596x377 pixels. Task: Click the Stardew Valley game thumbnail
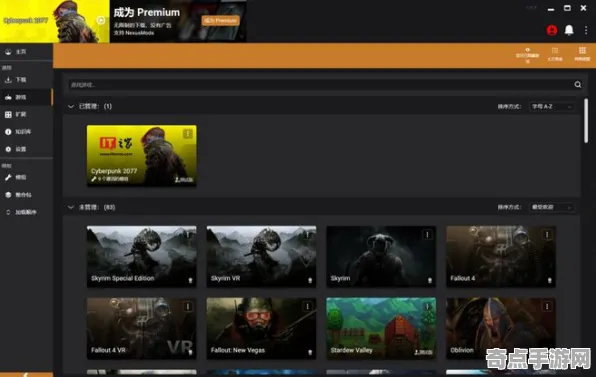coord(381,328)
